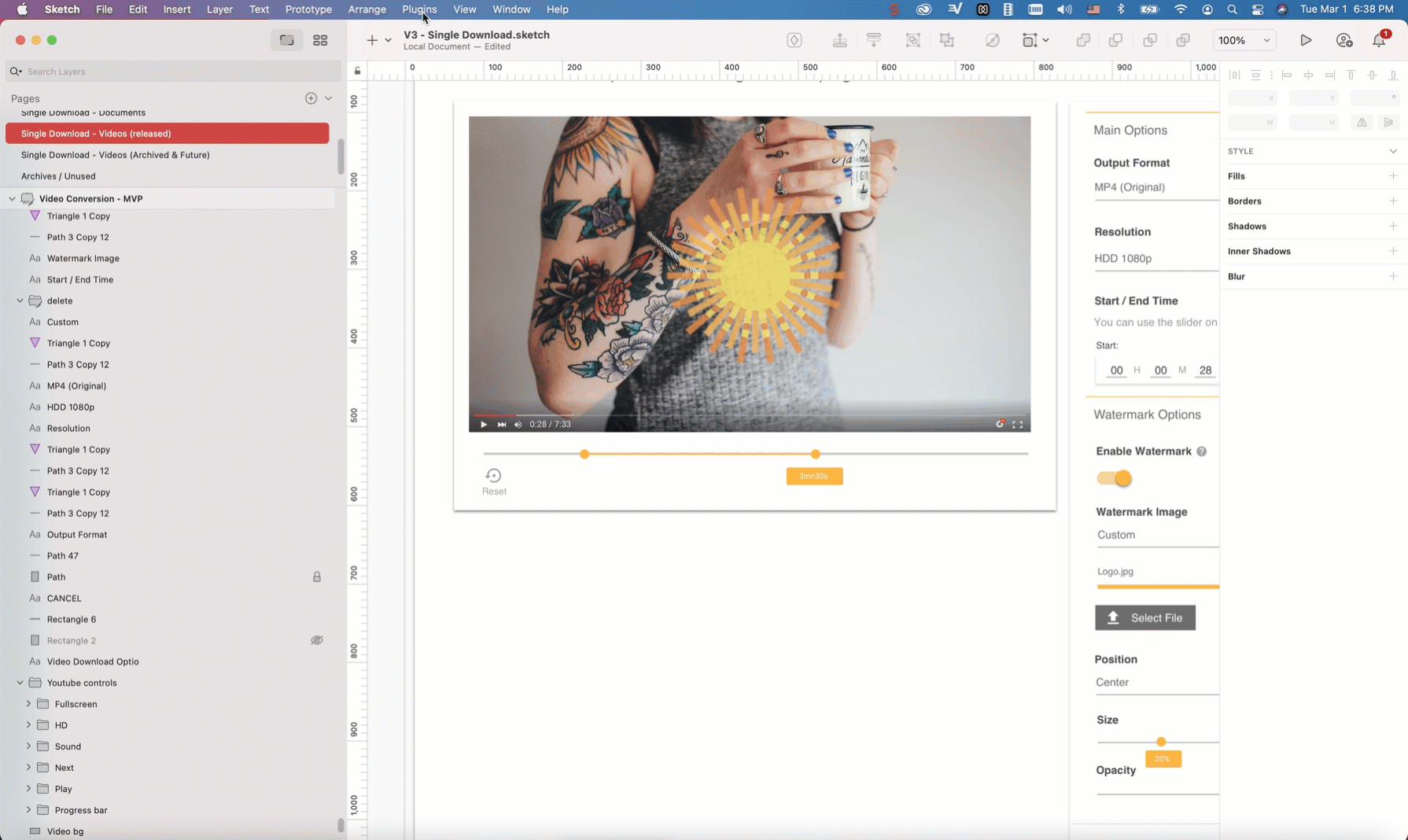Click the Backward (send backward) toolbar icon
The width and height of the screenshot is (1408, 840).
874,40
